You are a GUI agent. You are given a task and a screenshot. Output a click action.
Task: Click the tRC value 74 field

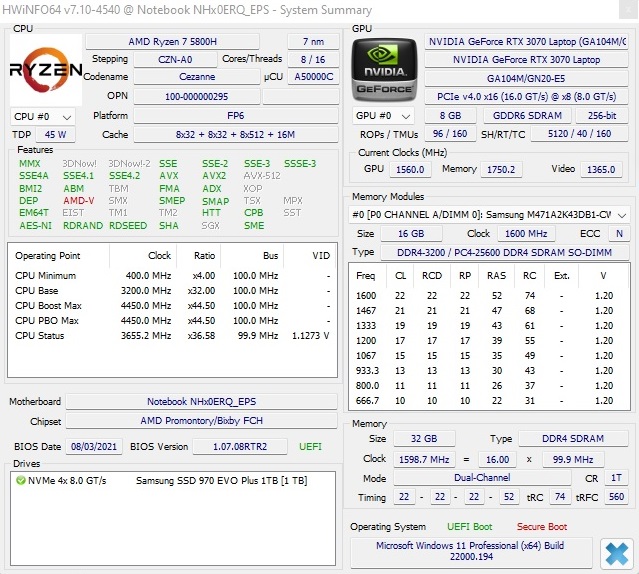[x=560, y=497]
